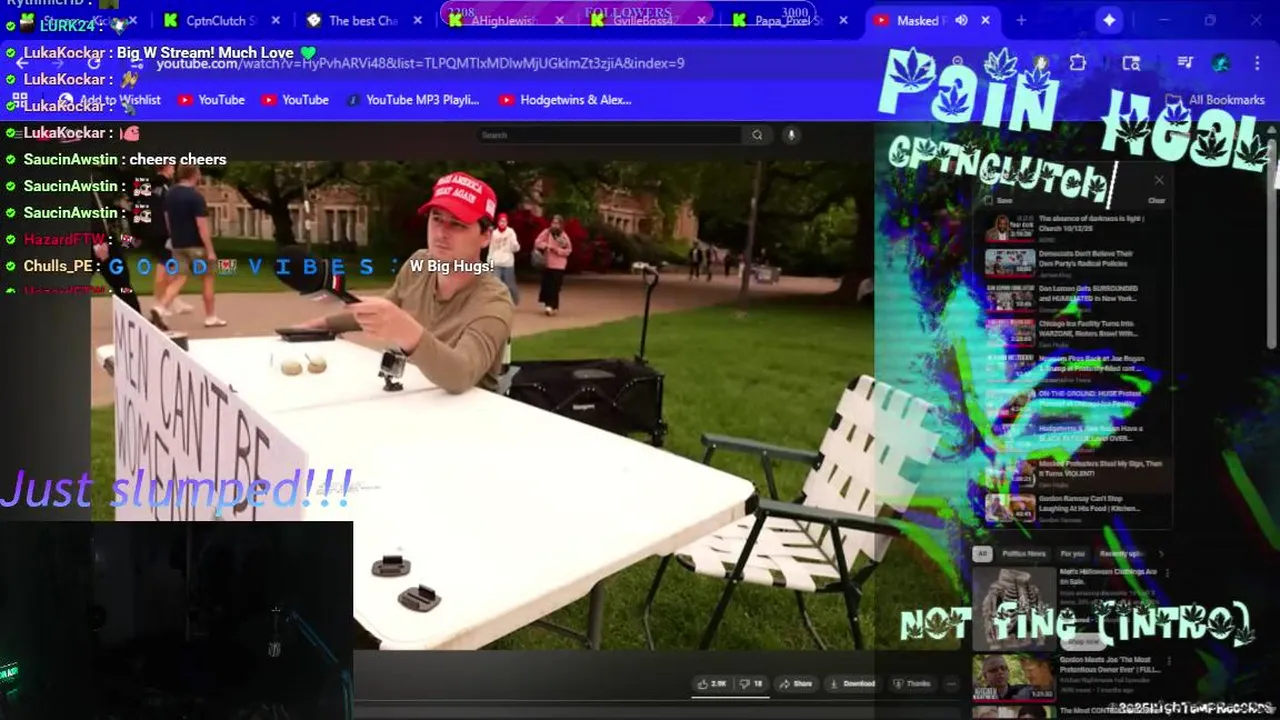Viewport: 1280px width, 720px height.
Task: Open the Hodgetwins & Alex... bookmark
Action: coord(565,100)
